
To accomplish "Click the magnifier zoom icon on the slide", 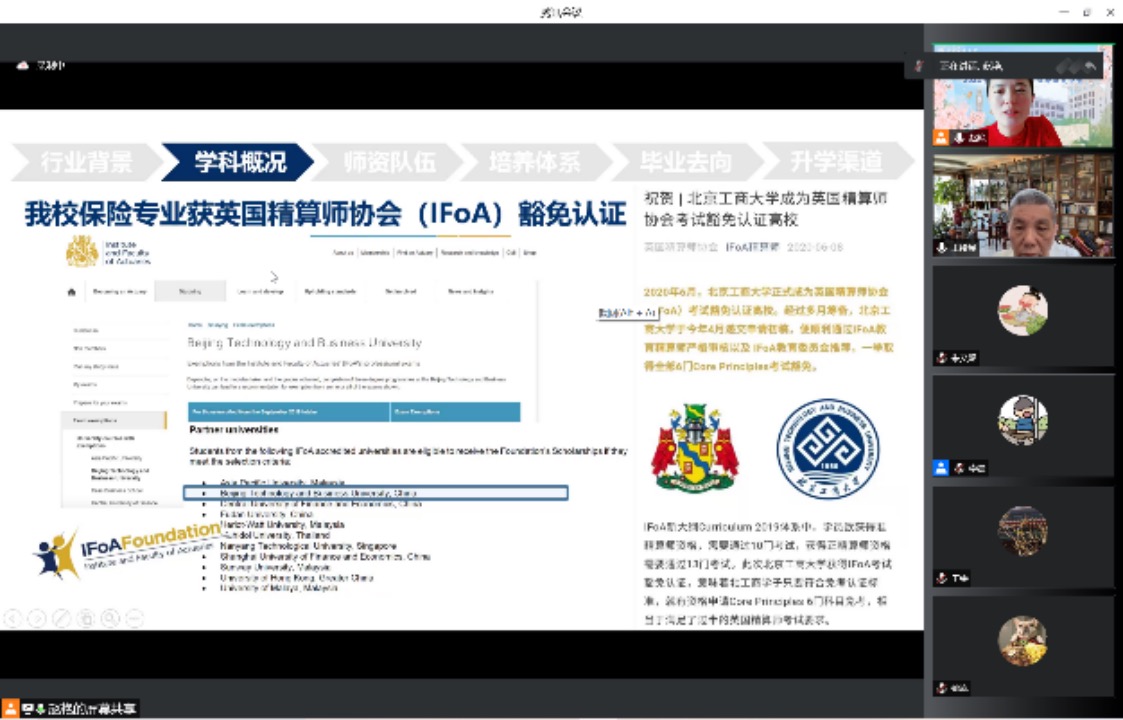I will [x=110, y=618].
